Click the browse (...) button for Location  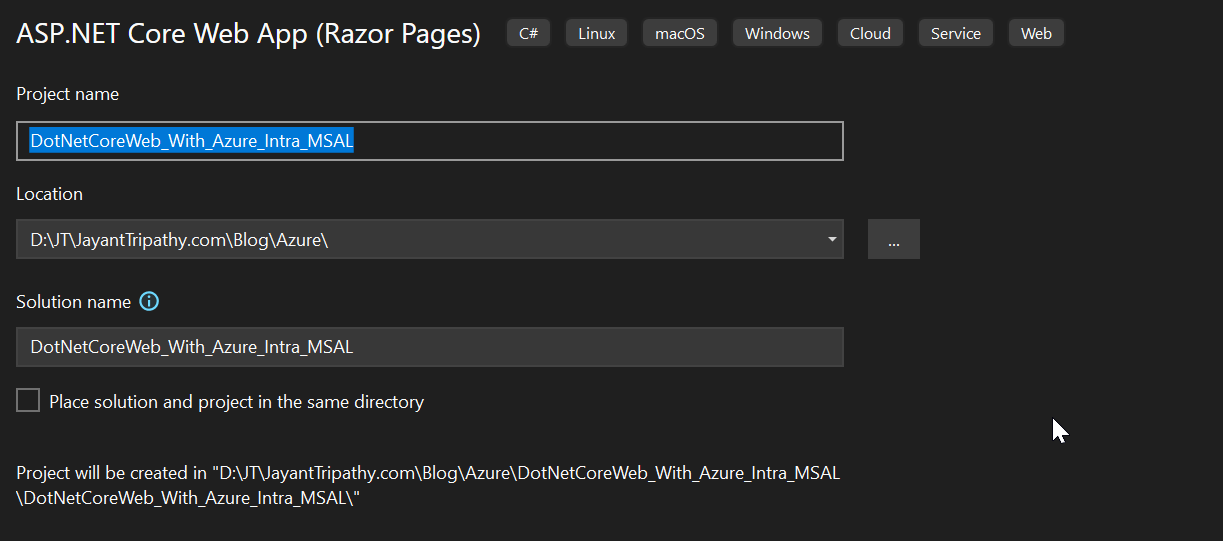pos(894,240)
